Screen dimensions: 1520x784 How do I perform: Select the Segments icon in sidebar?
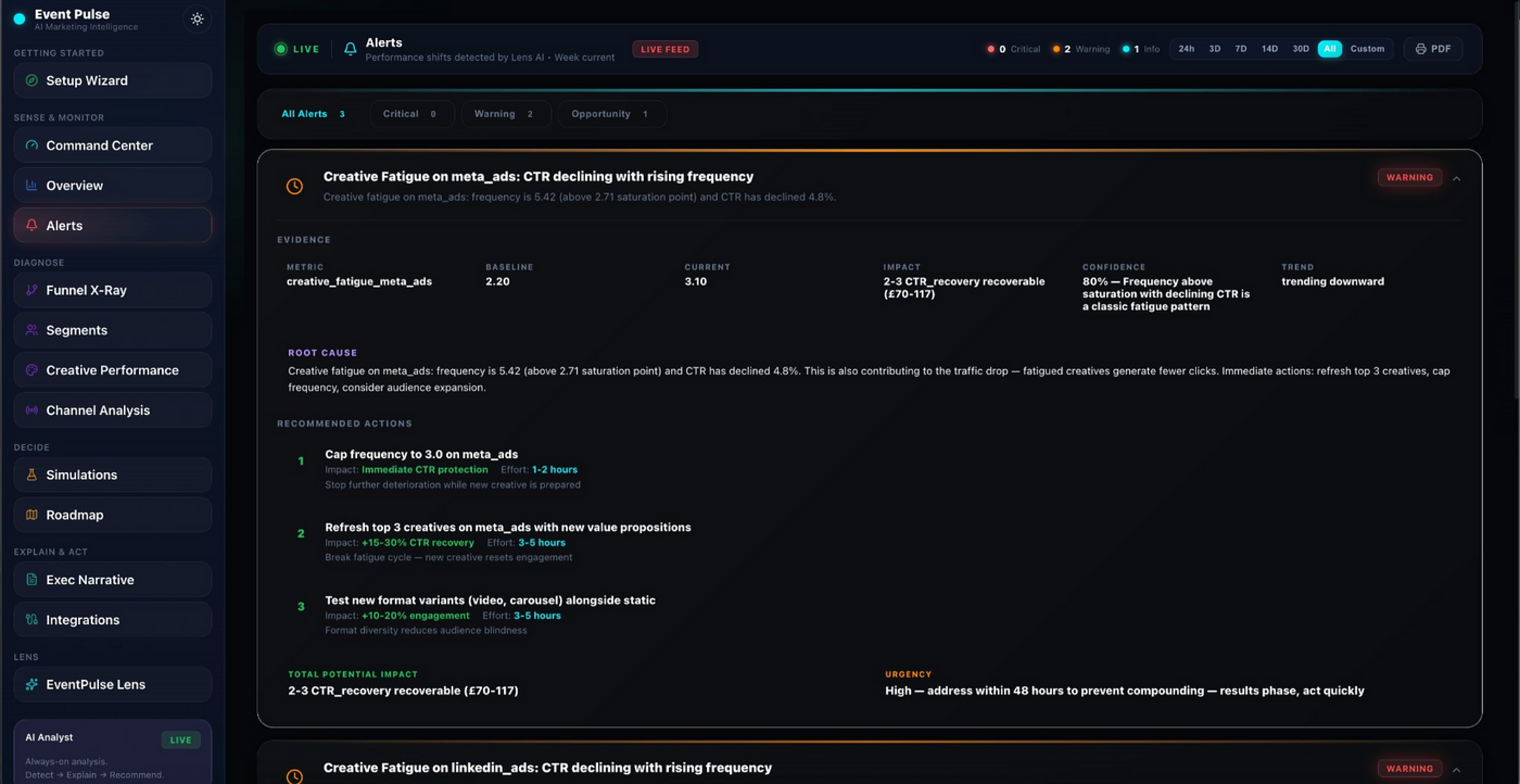pyautogui.click(x=30, y=329)
